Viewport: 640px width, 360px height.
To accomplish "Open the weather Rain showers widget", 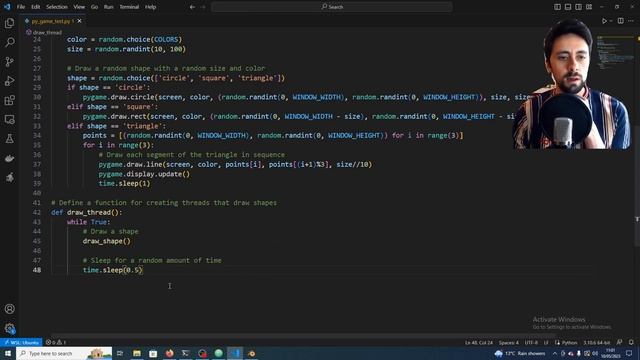I will [520, 353].
